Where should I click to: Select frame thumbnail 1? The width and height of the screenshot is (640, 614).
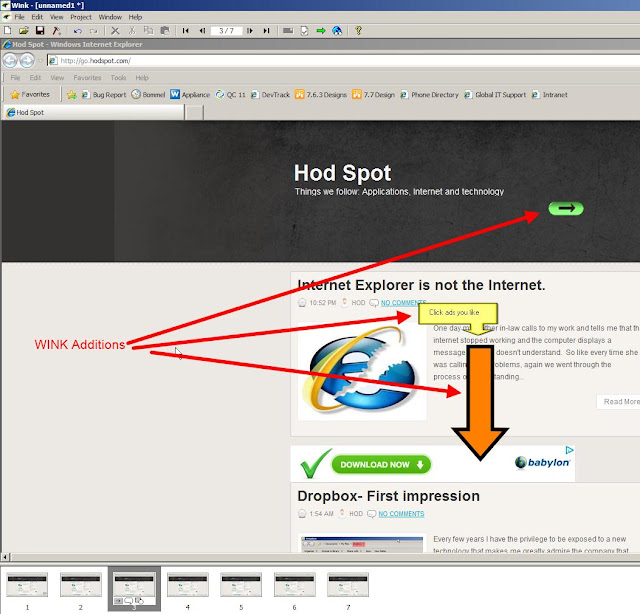(x=27, y=585)
